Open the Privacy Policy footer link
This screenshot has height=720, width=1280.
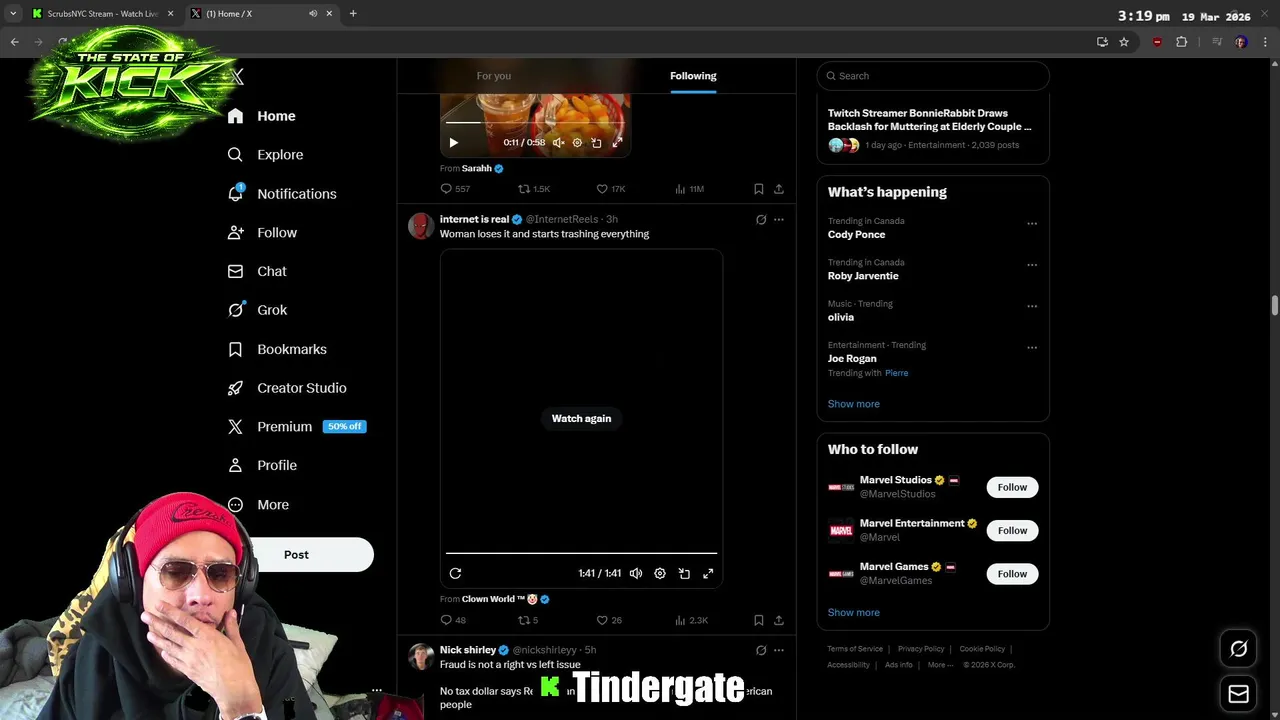pyautogui.click(x=920, y=649)
